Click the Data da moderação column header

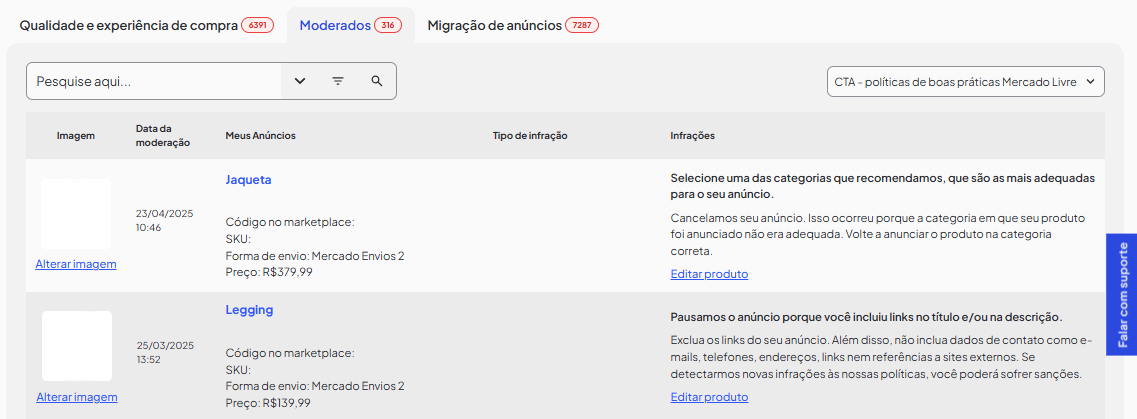point(163,136)
